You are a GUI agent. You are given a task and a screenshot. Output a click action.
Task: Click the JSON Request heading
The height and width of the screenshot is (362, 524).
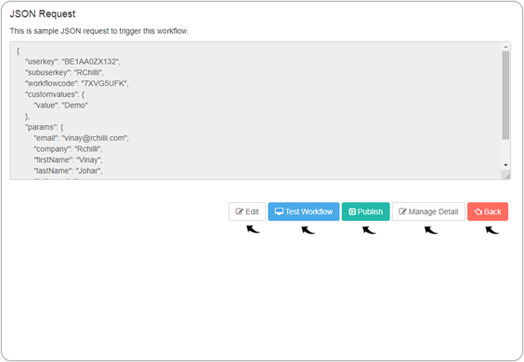click(42, 14)
